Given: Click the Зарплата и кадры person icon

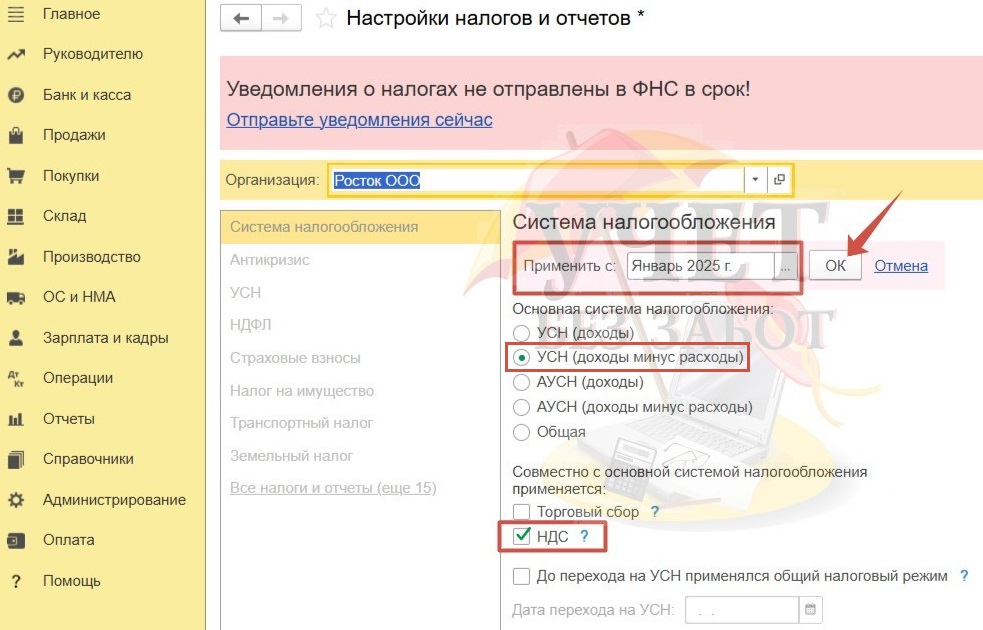Looking at the screenshot, I should pos(16,338).
